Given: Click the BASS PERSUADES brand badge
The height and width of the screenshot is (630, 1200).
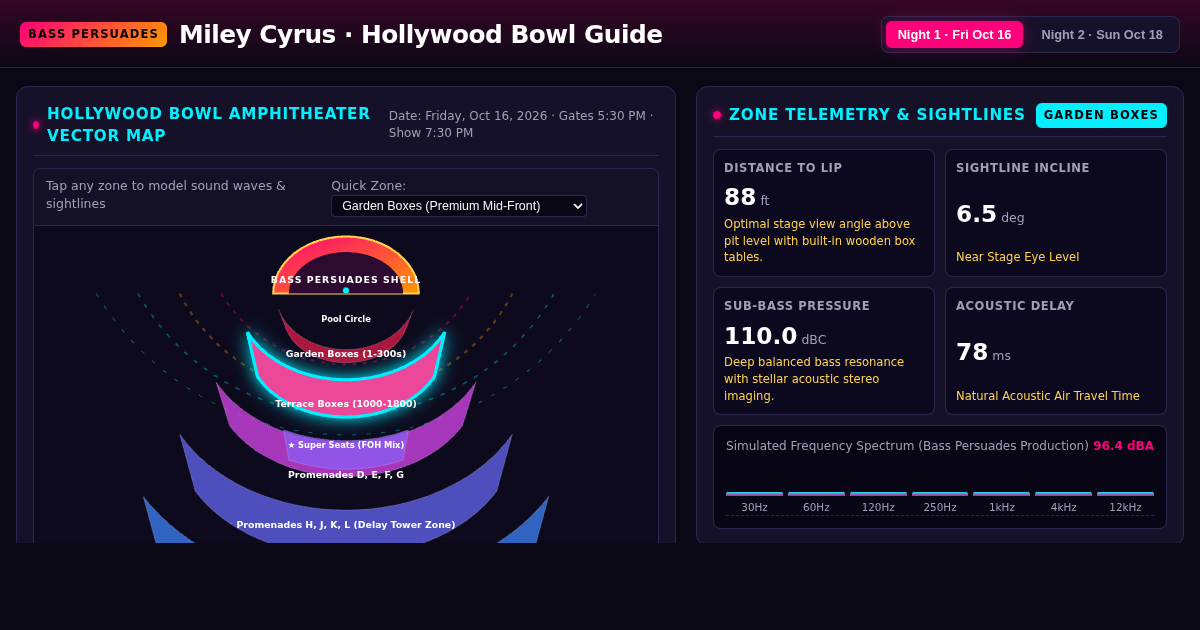Looking at the screenshot, I should [93, 34].
